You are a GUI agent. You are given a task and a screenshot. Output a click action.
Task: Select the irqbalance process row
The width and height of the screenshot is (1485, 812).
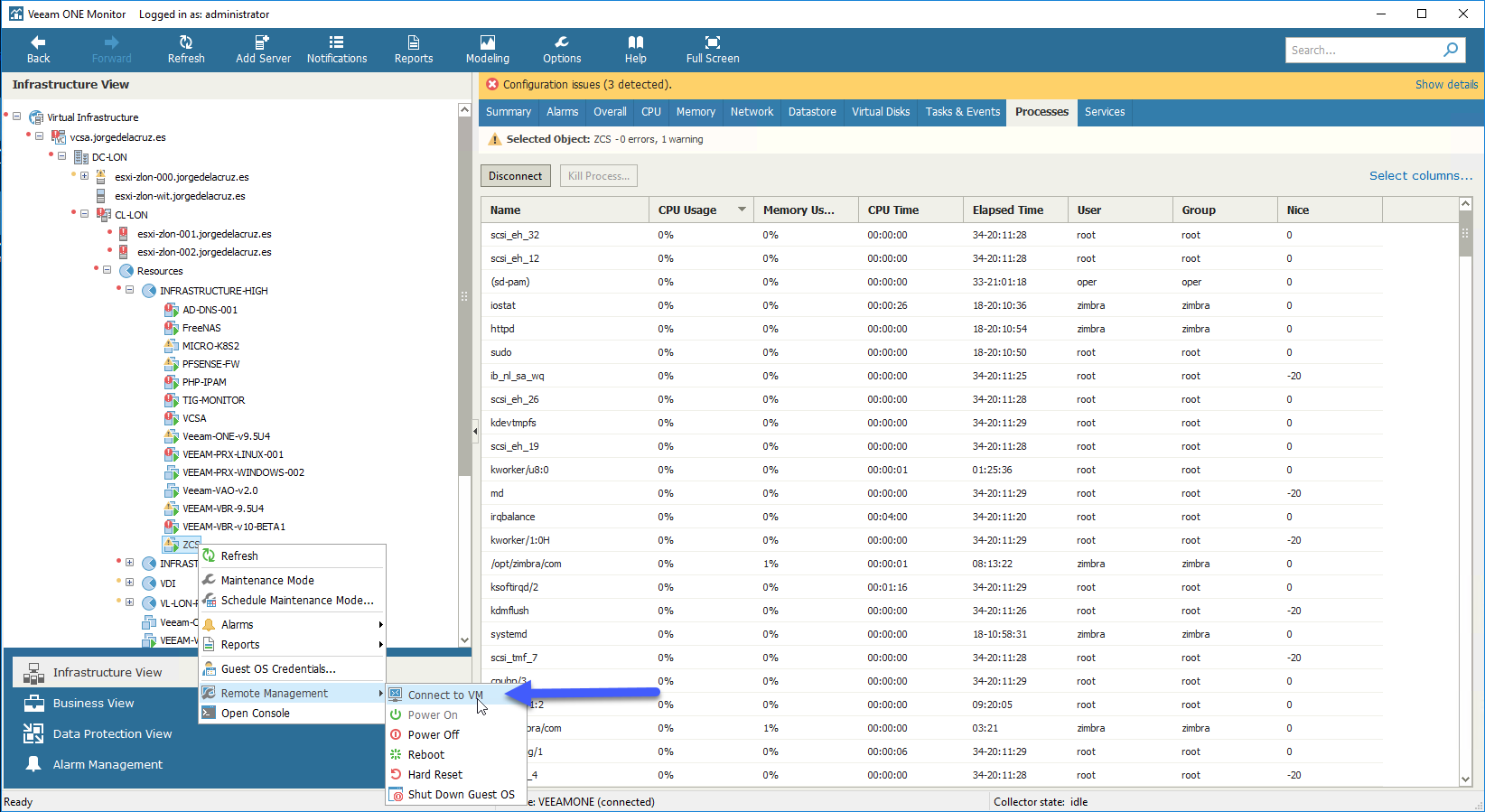click(931, 517)
